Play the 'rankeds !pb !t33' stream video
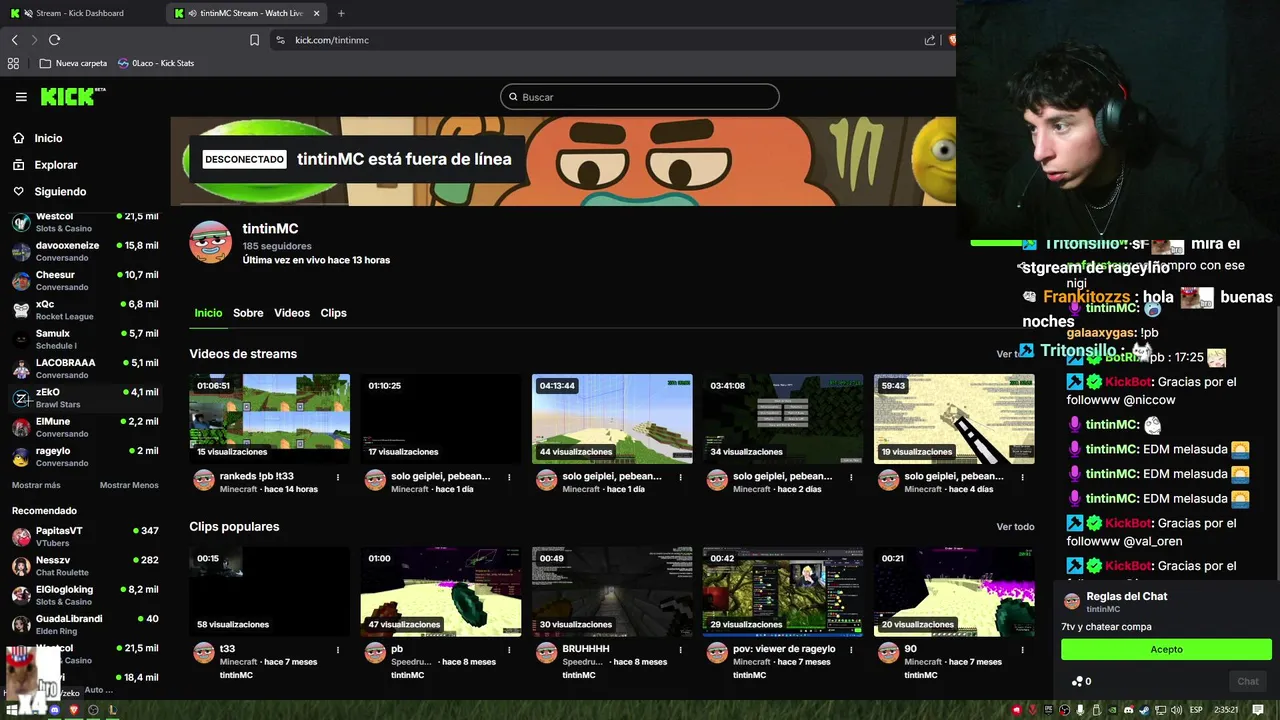The height and width of the screenshot is (720, 1280). point(270,419)
